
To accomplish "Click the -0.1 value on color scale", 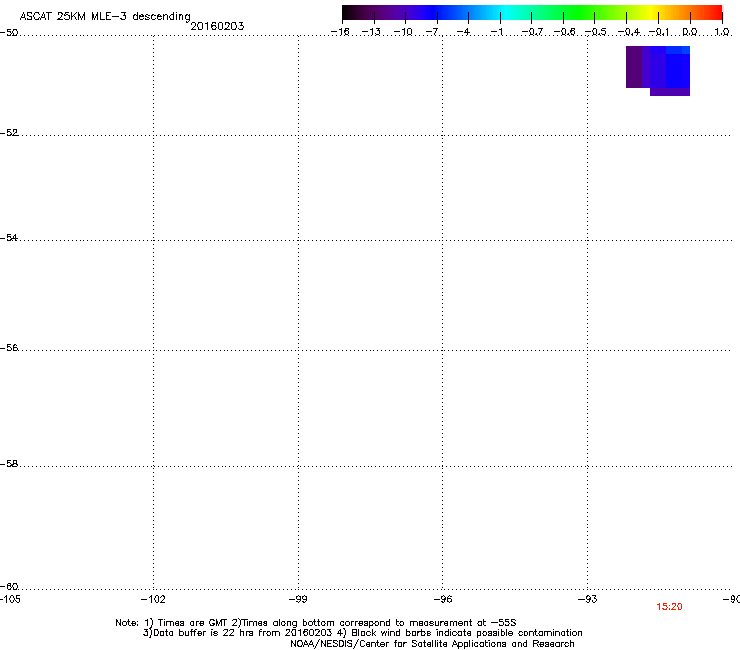I will pos(659,32).
